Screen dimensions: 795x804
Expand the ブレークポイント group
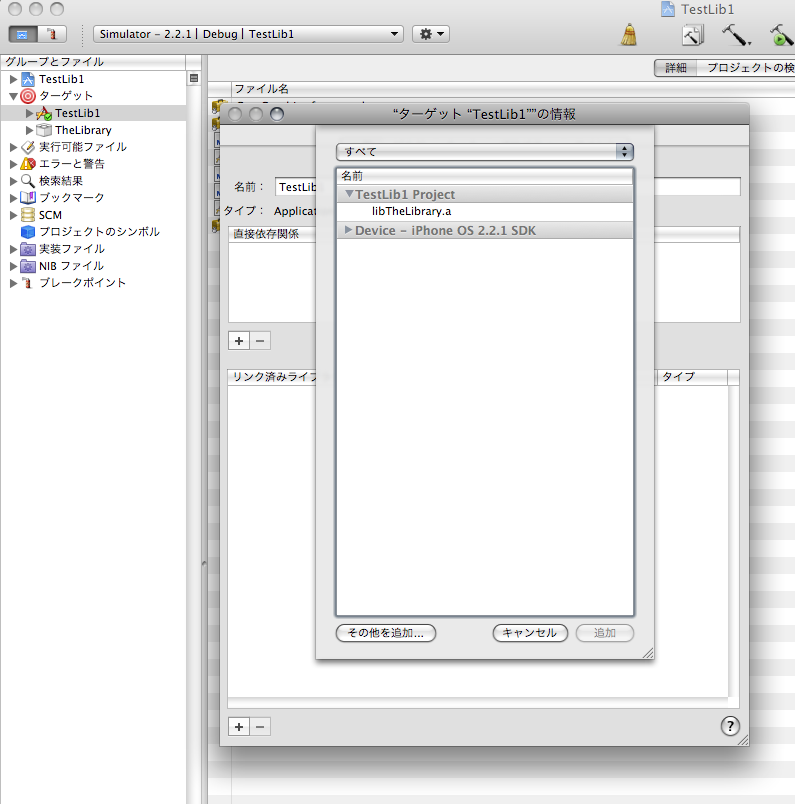click(13, 283)
